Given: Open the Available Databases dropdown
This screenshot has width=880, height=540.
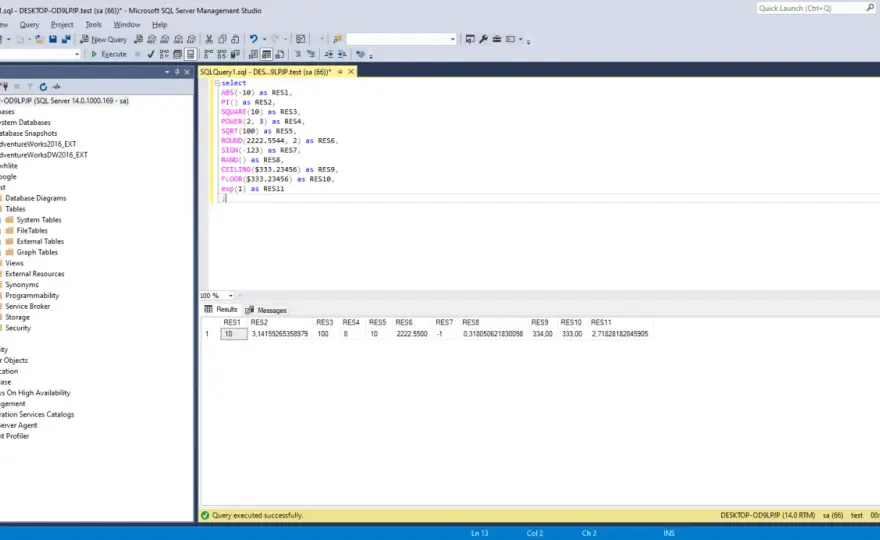Looking at the screenshot, I should (77, 54).
